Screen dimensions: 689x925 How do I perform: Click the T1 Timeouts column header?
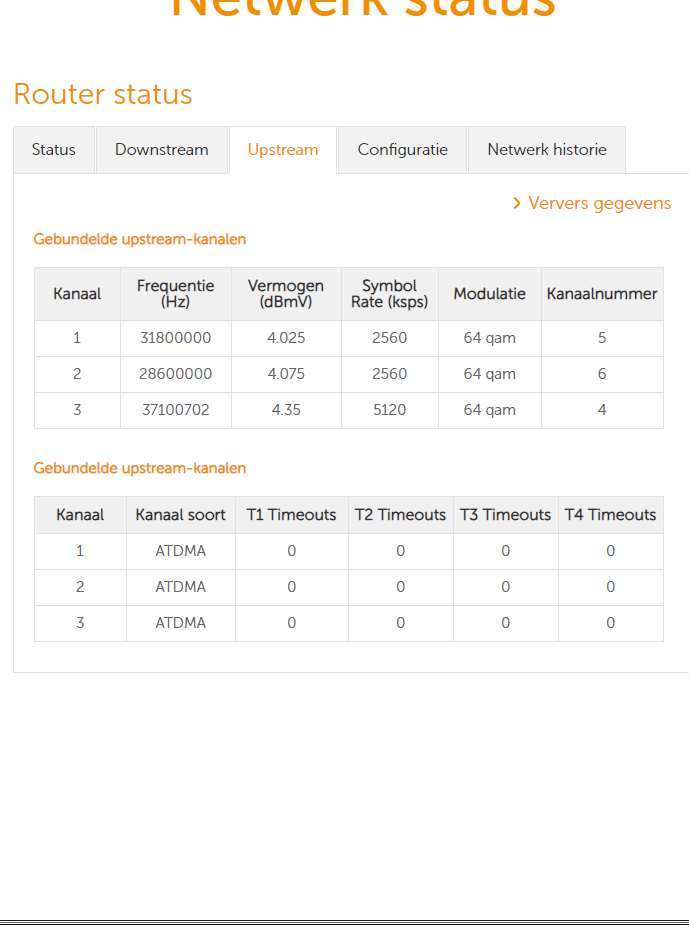click(291, 515)
